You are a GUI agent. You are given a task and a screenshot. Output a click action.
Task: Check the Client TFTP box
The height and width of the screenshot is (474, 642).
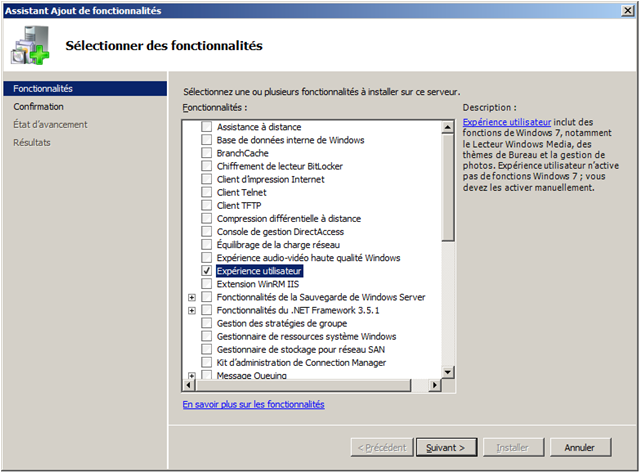tap(207, 205)
